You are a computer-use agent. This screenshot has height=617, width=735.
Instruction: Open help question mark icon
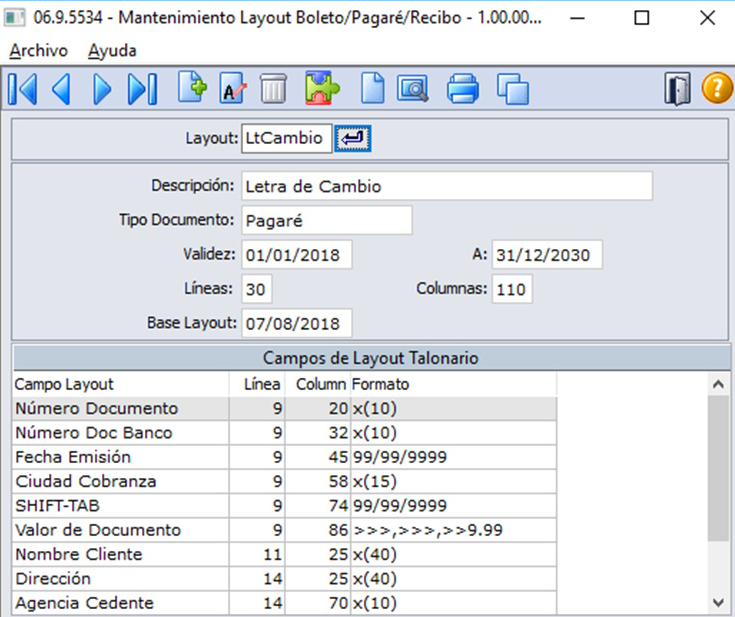point(717,88)
